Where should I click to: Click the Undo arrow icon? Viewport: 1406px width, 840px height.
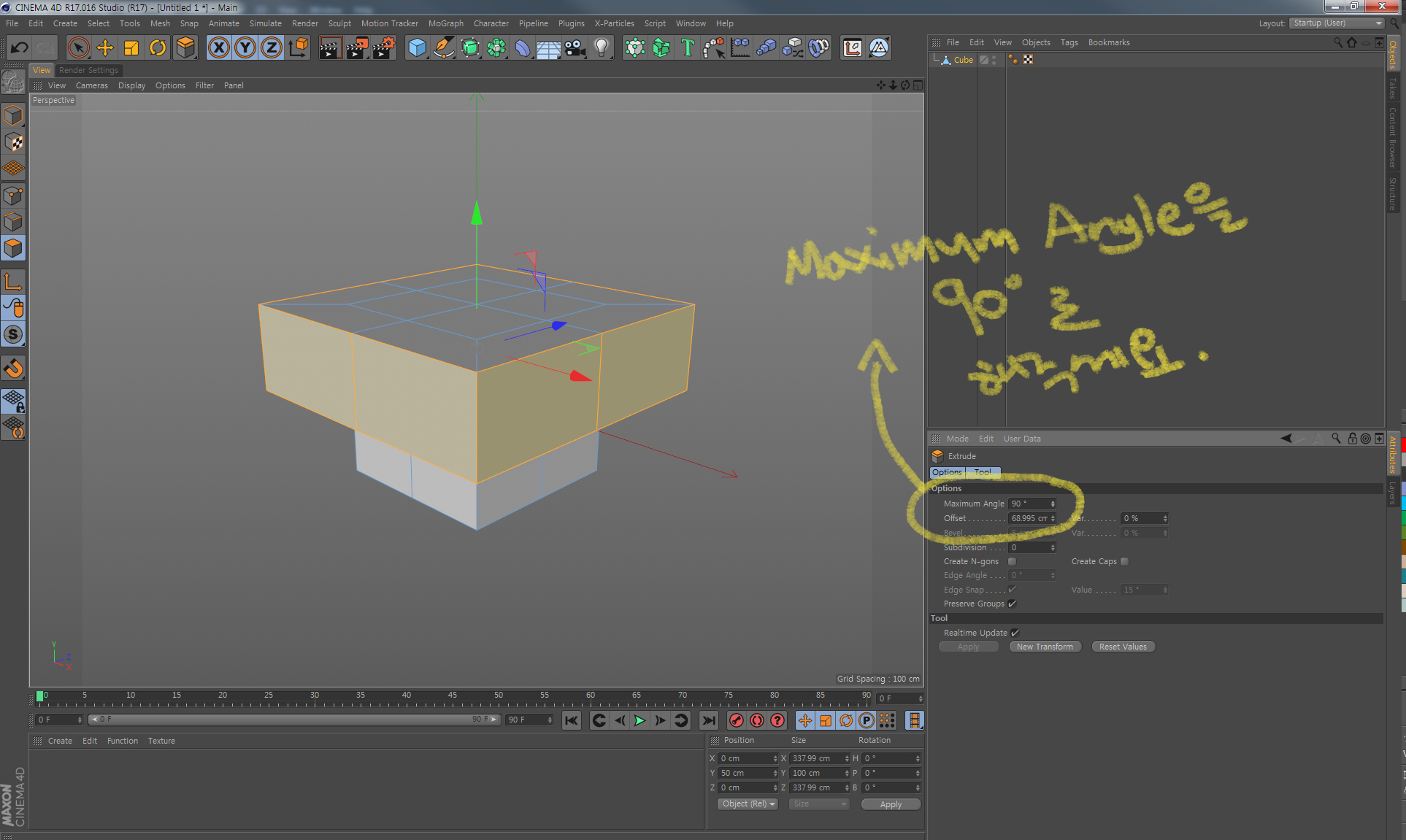(20, 48)
